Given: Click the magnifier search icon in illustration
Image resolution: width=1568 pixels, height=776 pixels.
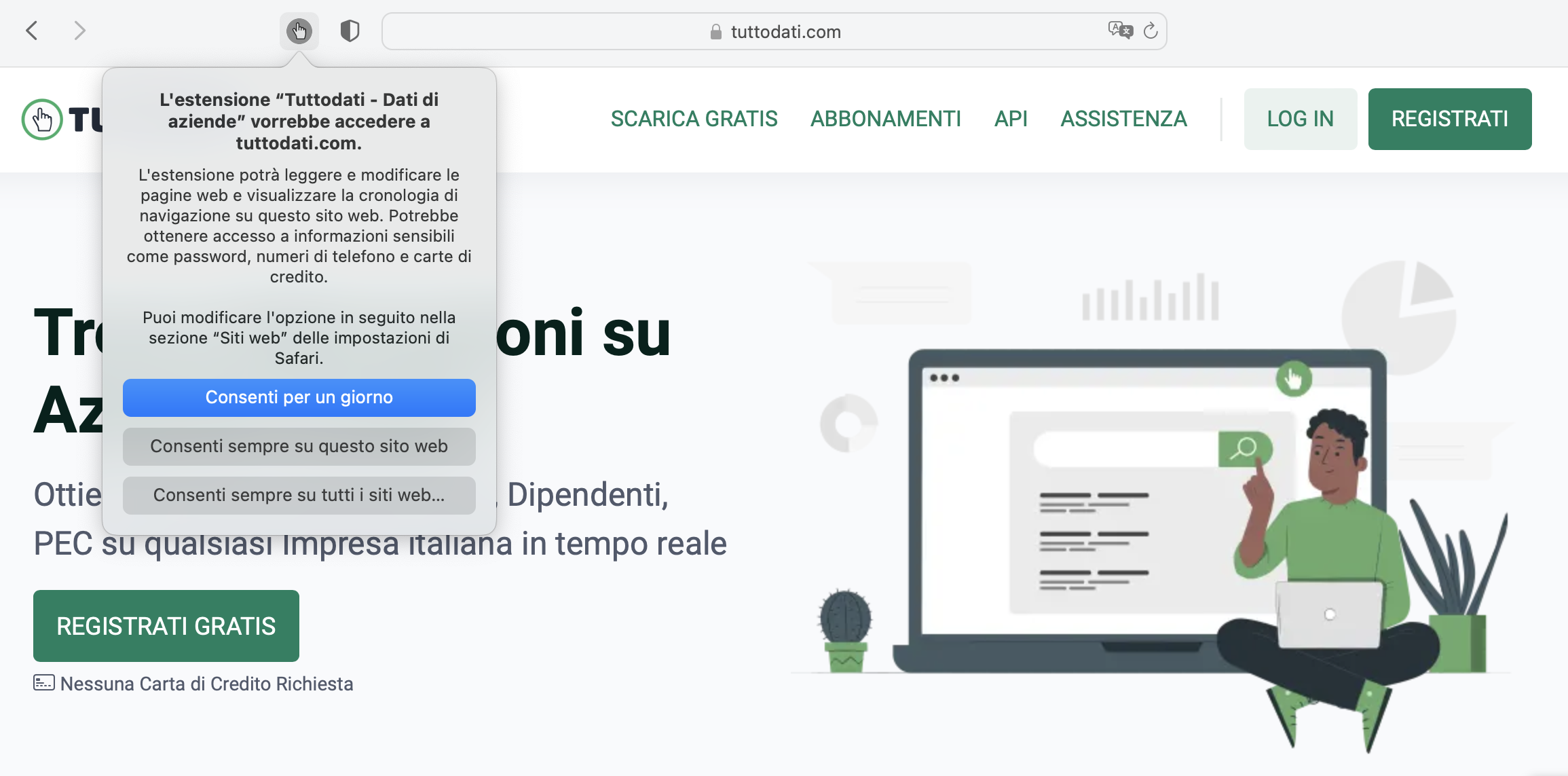Looking at the screenshot, I should [x=1245, y=449].
